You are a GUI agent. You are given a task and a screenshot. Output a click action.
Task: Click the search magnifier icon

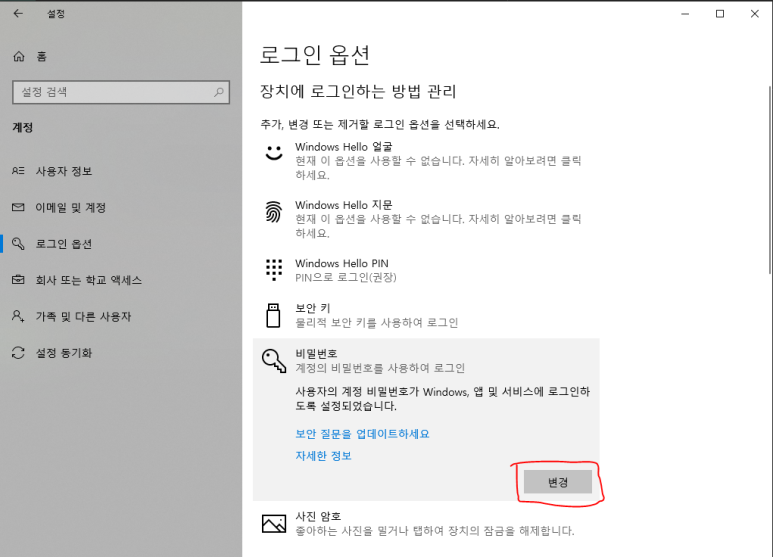(x=219, y=92)
